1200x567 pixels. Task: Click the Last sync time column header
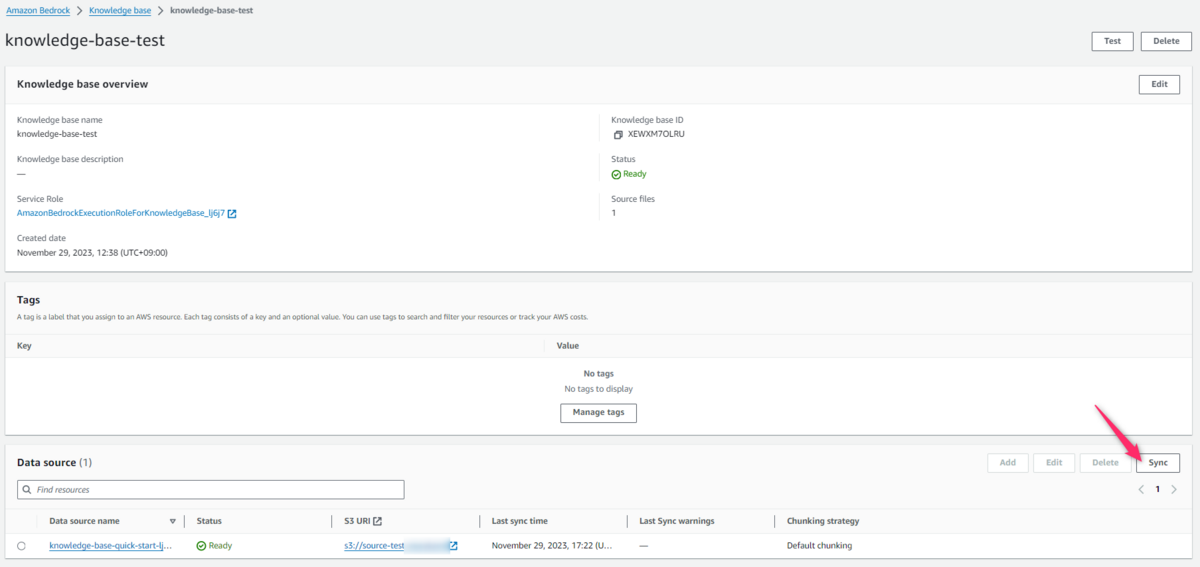pos(519,521)
